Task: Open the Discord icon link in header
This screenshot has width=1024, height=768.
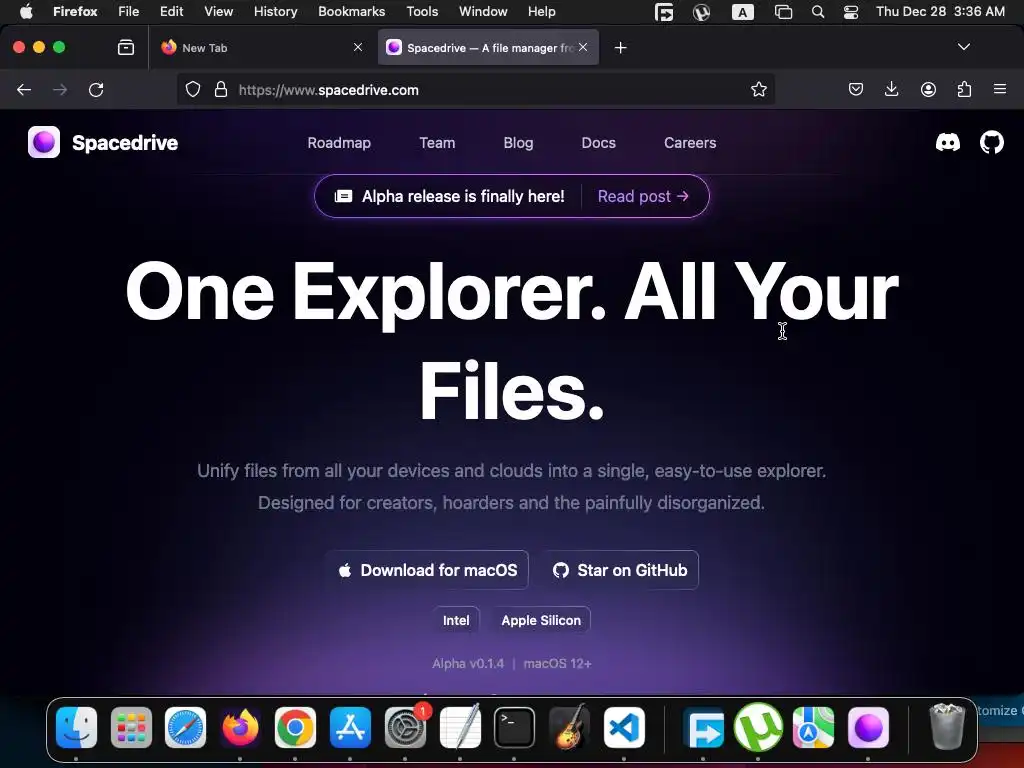Action: pos(948,142)
